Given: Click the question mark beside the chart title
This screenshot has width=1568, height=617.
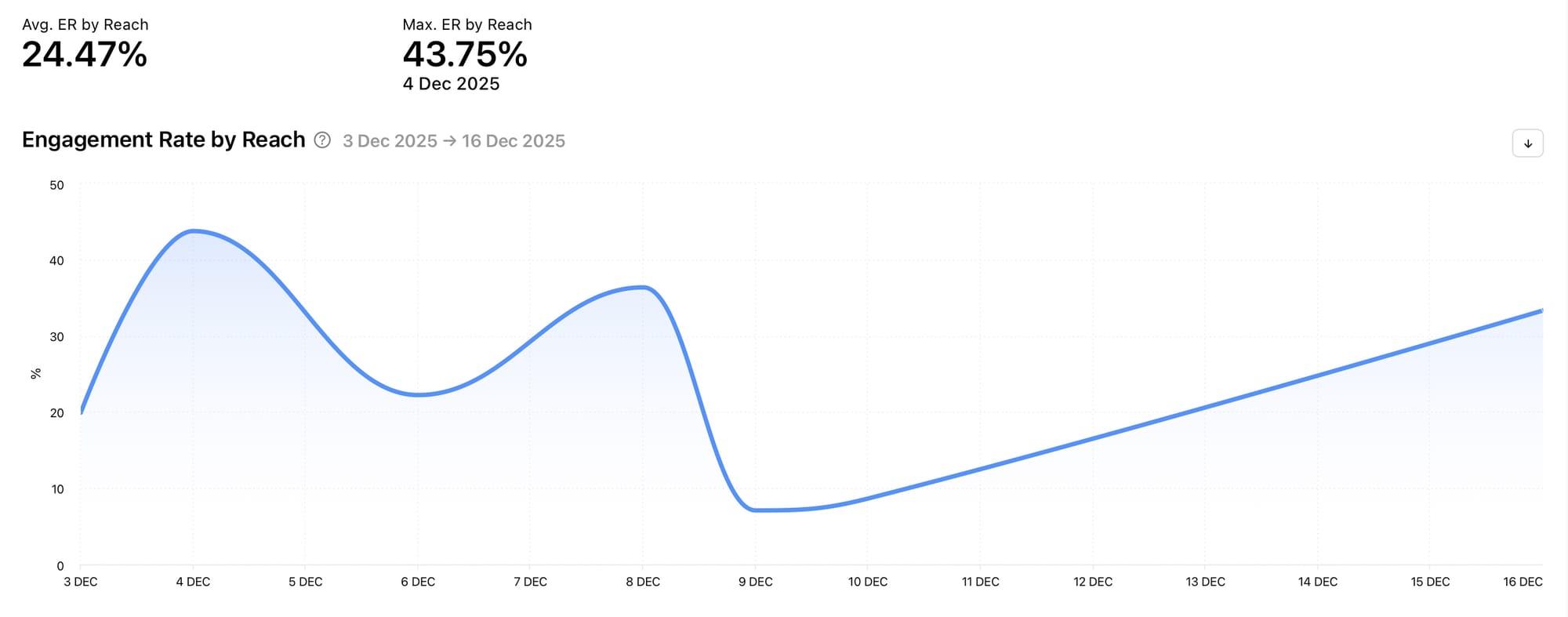Looking at the screenshot, I should (x=322, y=141).
